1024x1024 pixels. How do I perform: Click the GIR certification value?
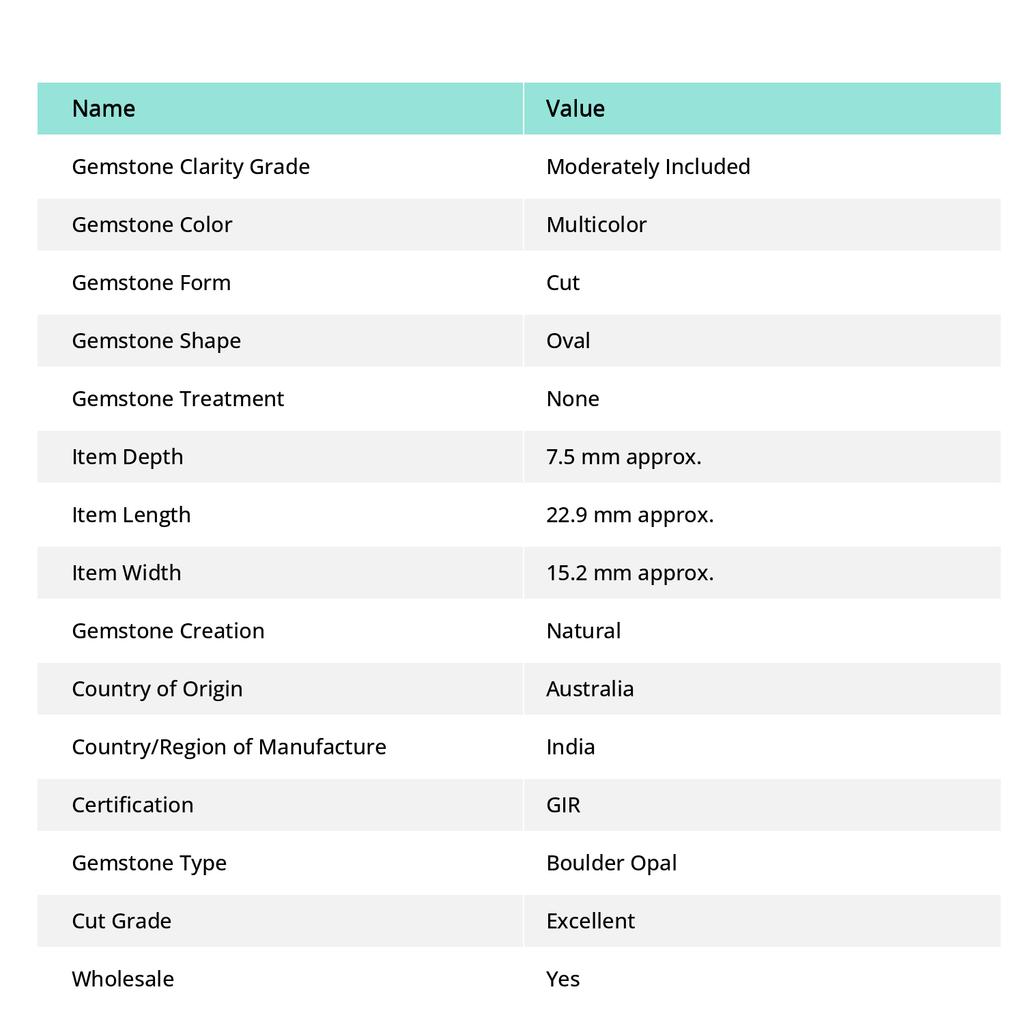[x=563, y=805]
